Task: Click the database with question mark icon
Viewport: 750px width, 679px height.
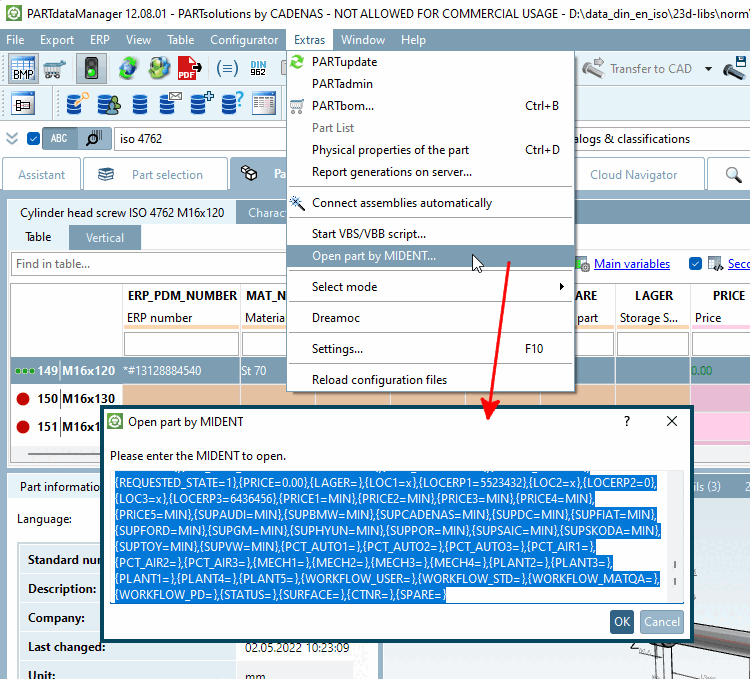Action: pyautogui.click(x=232, y=103)
